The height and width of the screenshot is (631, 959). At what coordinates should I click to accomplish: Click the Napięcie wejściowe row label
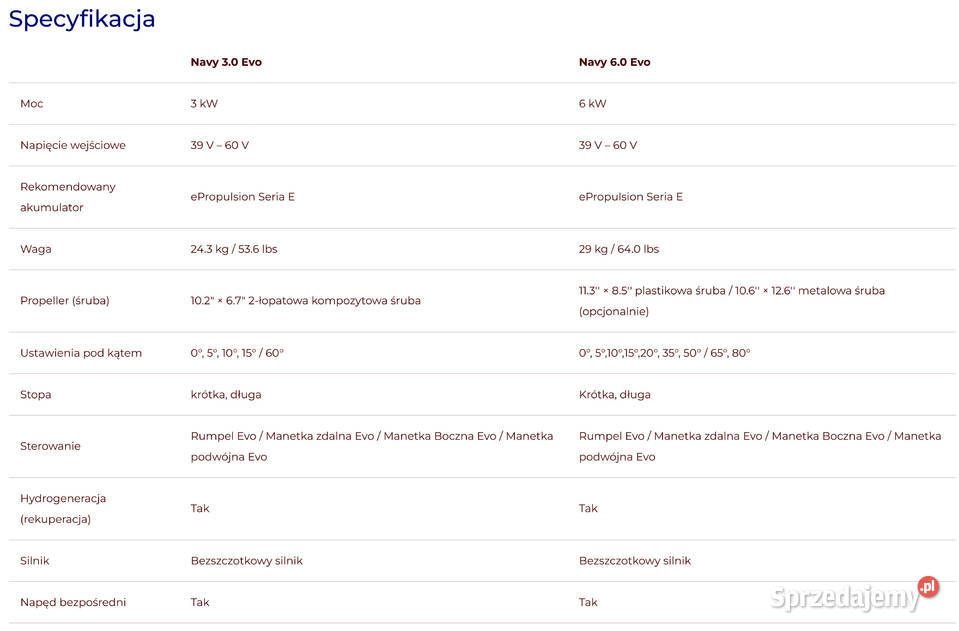73,145
